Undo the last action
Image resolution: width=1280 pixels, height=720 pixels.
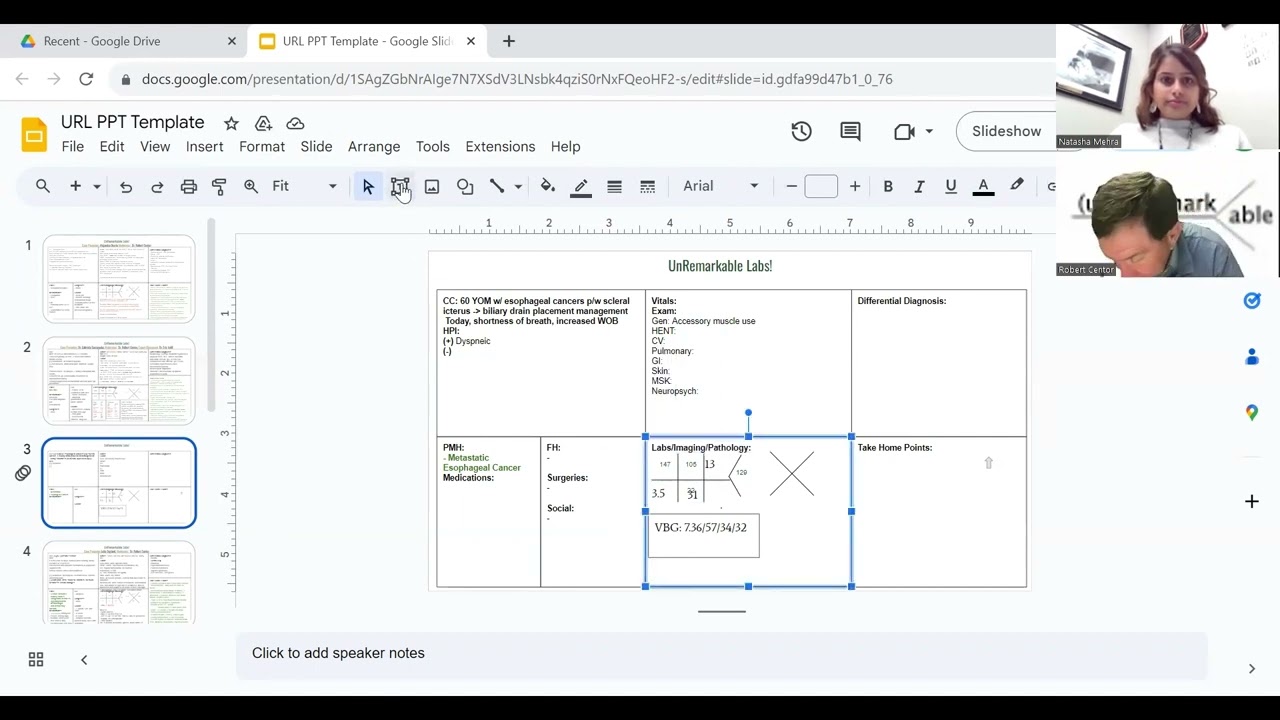pyautogui.click(x=126, y=186)
